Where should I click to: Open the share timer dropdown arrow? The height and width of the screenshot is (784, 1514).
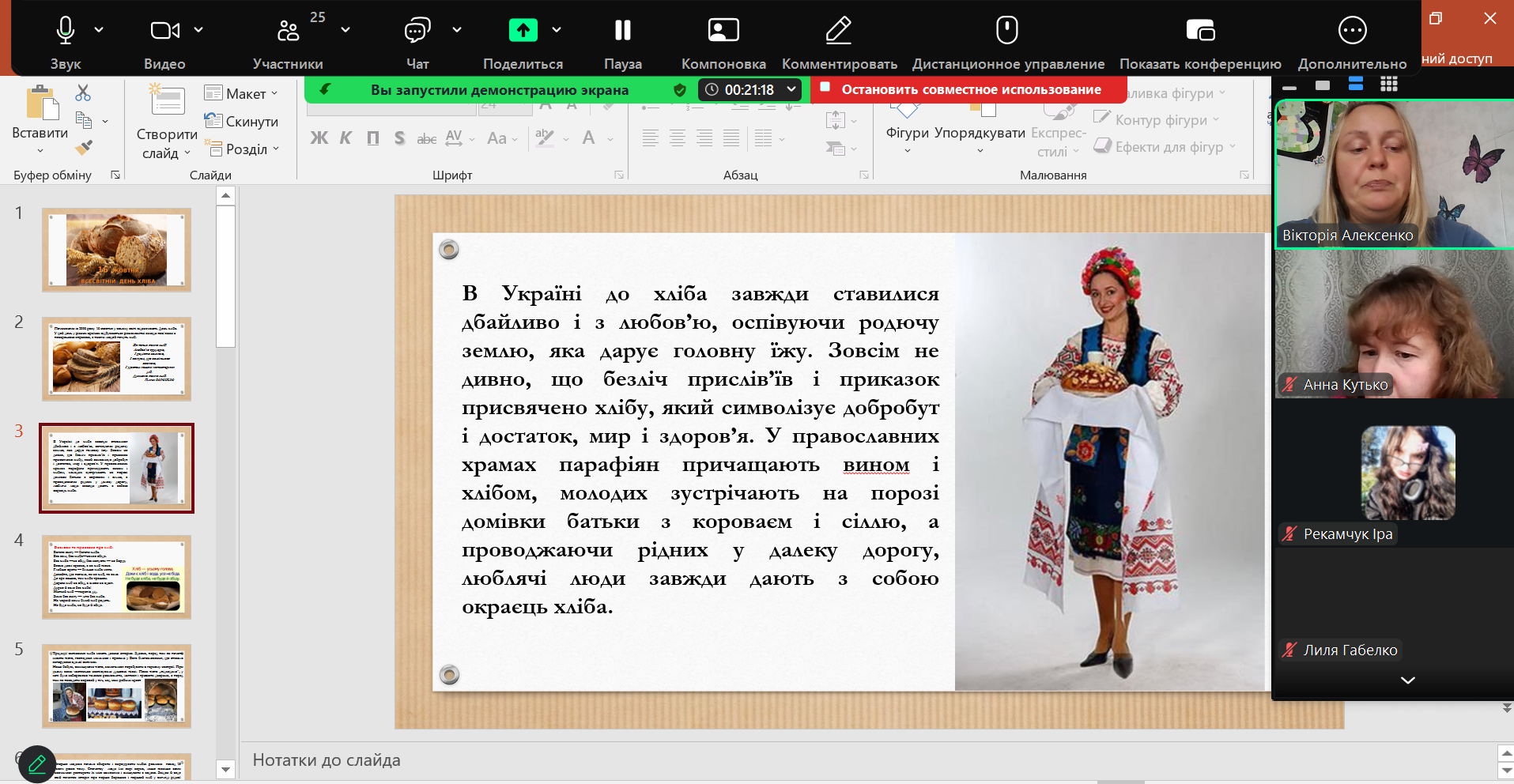pos(791,89)
